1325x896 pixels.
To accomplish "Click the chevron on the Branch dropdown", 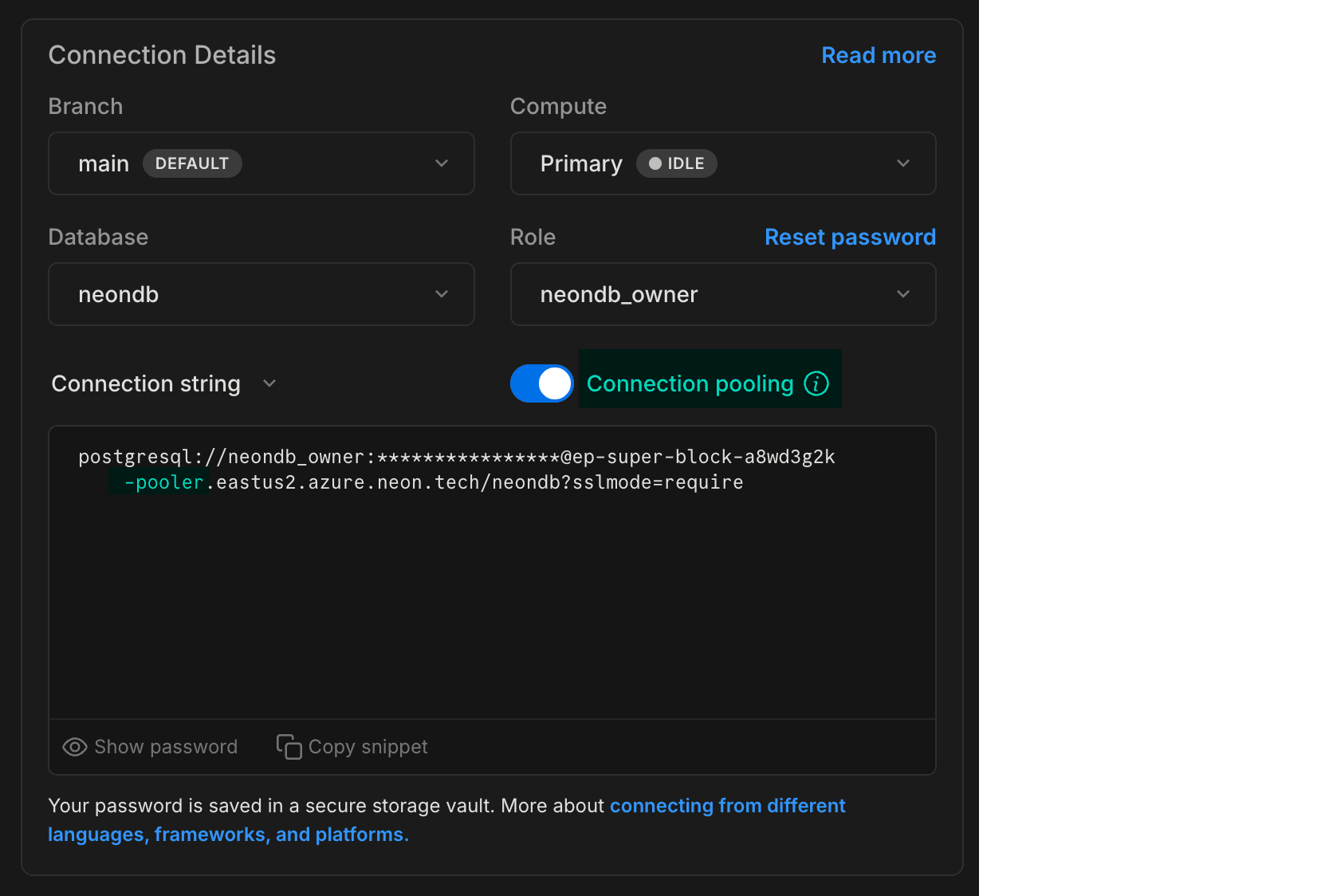I will pos(442,163).
